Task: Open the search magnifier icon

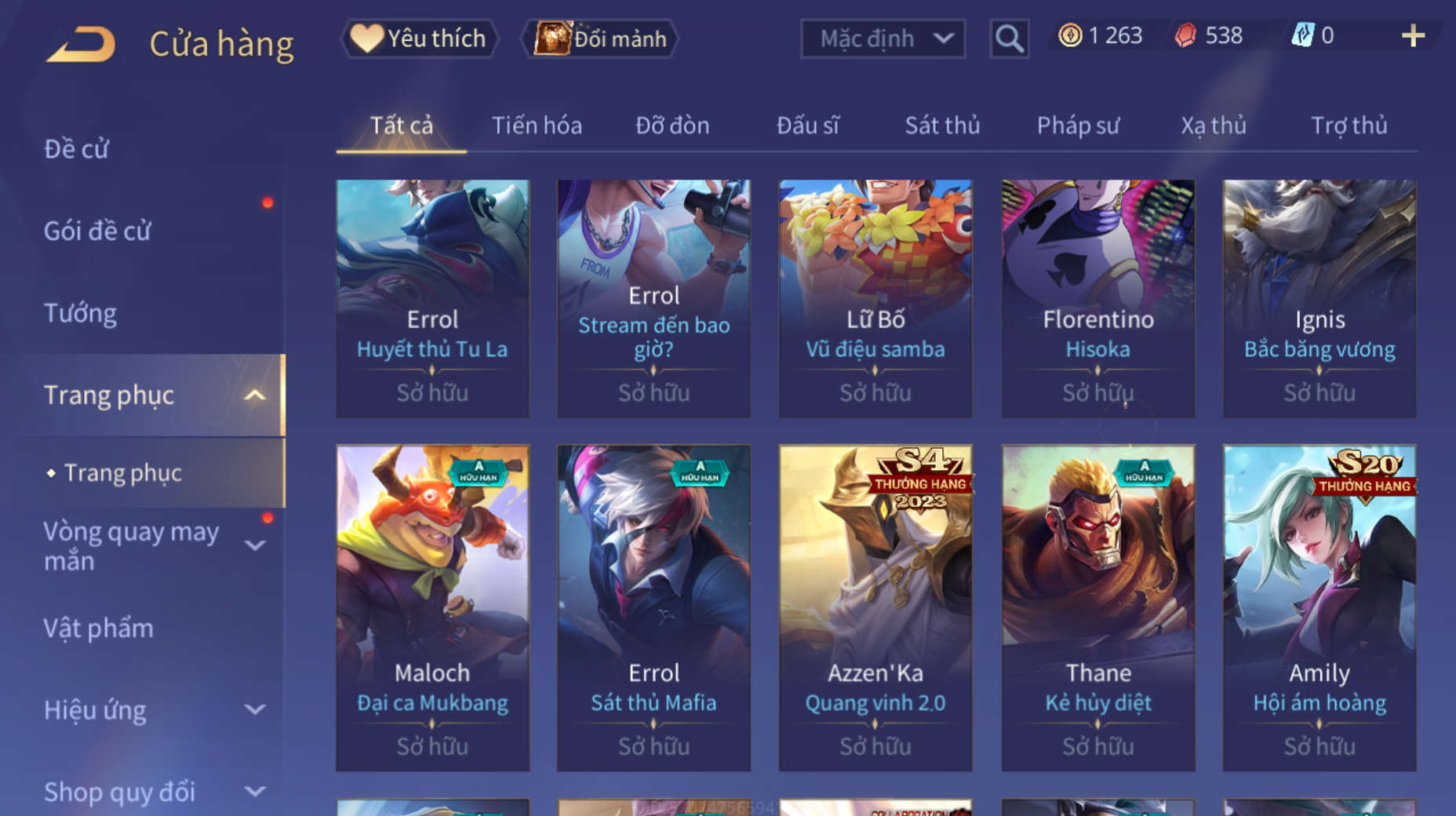Action: [1009, 38]
